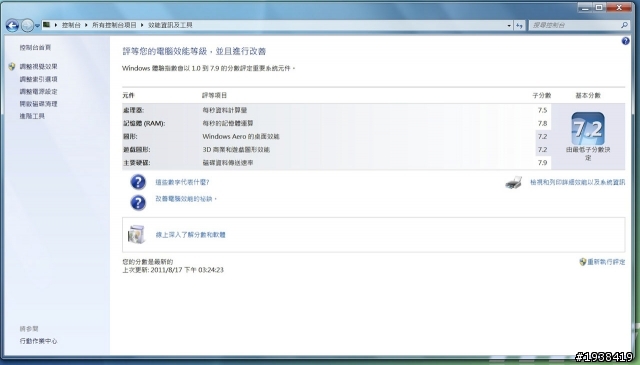Viewport: 640px width, 365px height.
Task: Maximize the Control Panel window
Action: click(x=599, y=7)
